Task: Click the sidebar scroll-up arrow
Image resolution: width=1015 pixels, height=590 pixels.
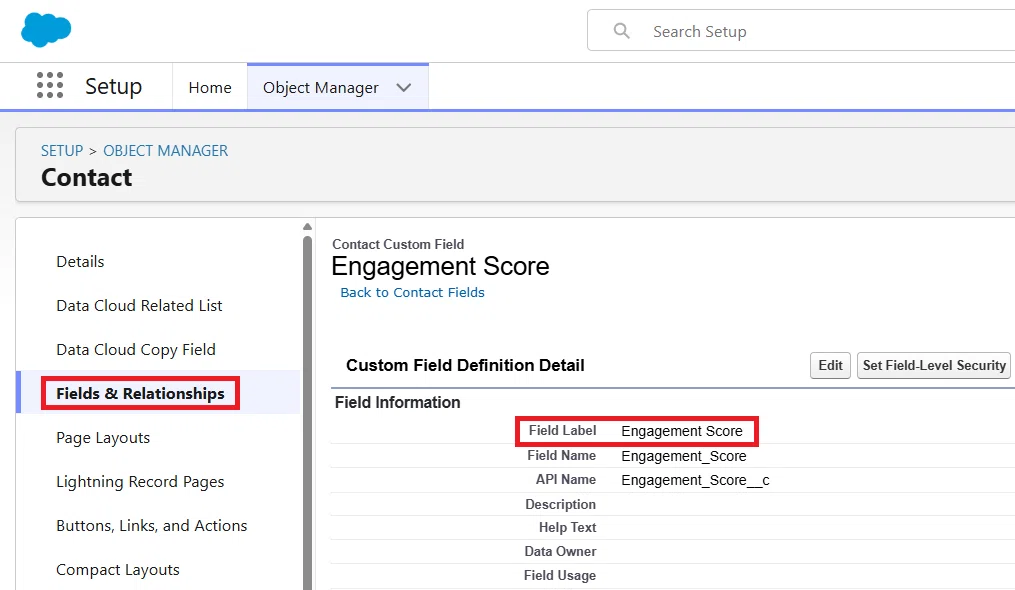Action: (x=307, y=227)
